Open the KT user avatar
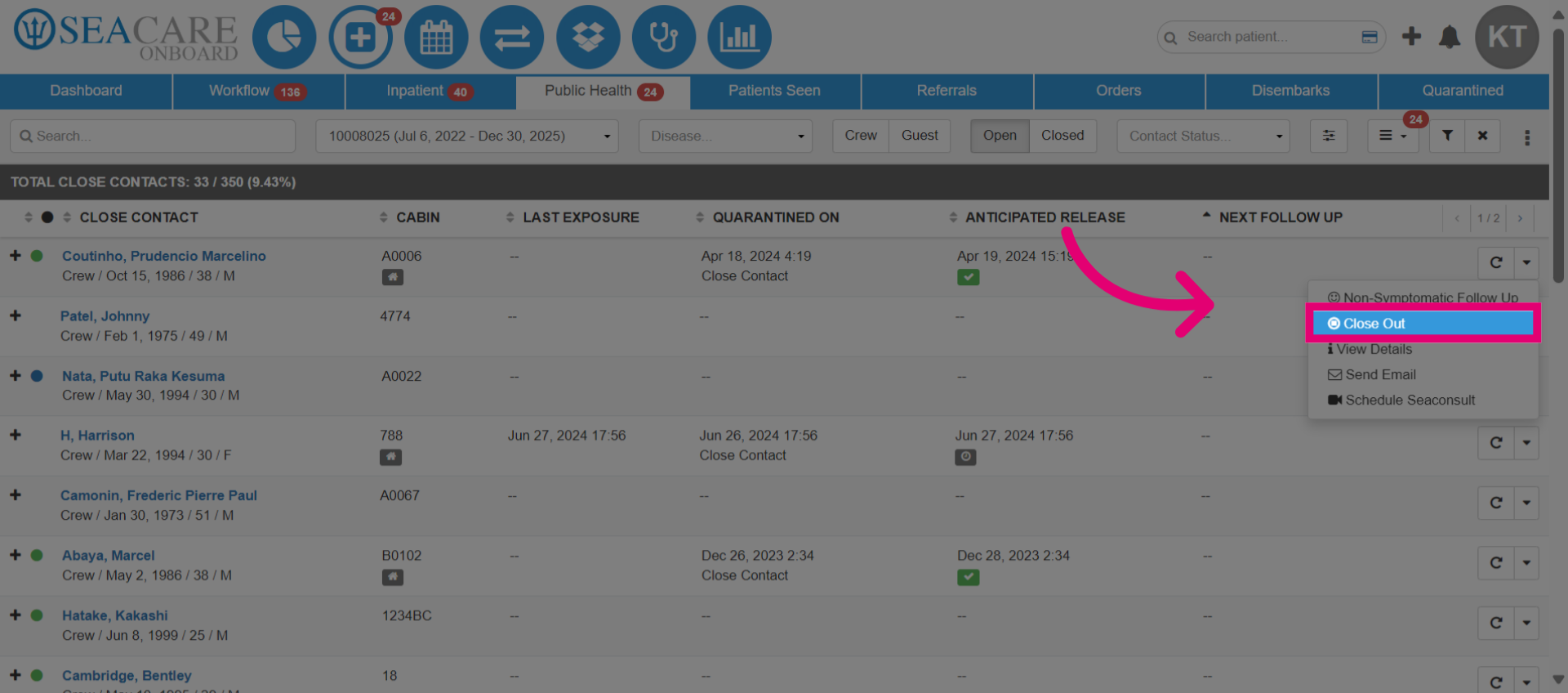Image resolution: width=1568 pixels, height=693 pixels. (1507, 37)
